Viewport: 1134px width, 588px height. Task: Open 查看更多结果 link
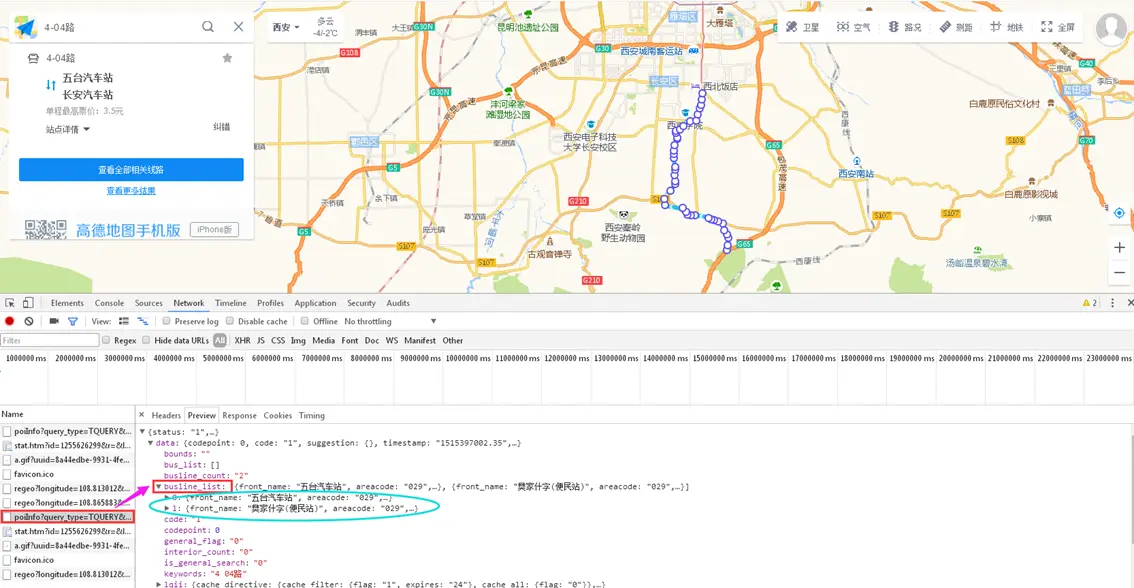click(x=131, y=191)
